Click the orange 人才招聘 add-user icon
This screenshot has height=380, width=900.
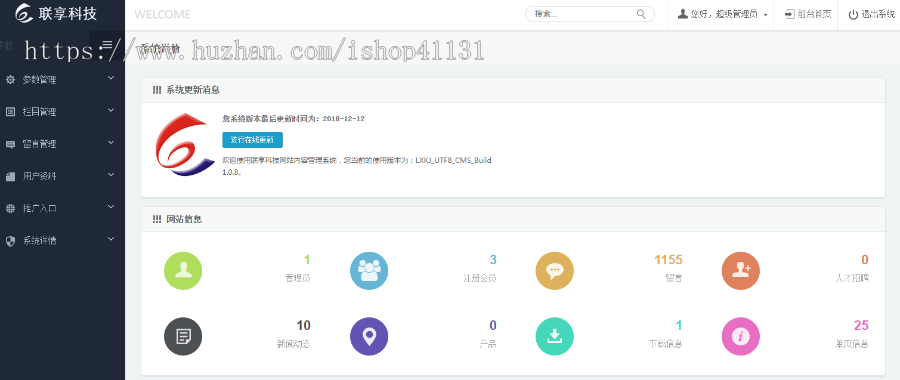click(740, 270)
